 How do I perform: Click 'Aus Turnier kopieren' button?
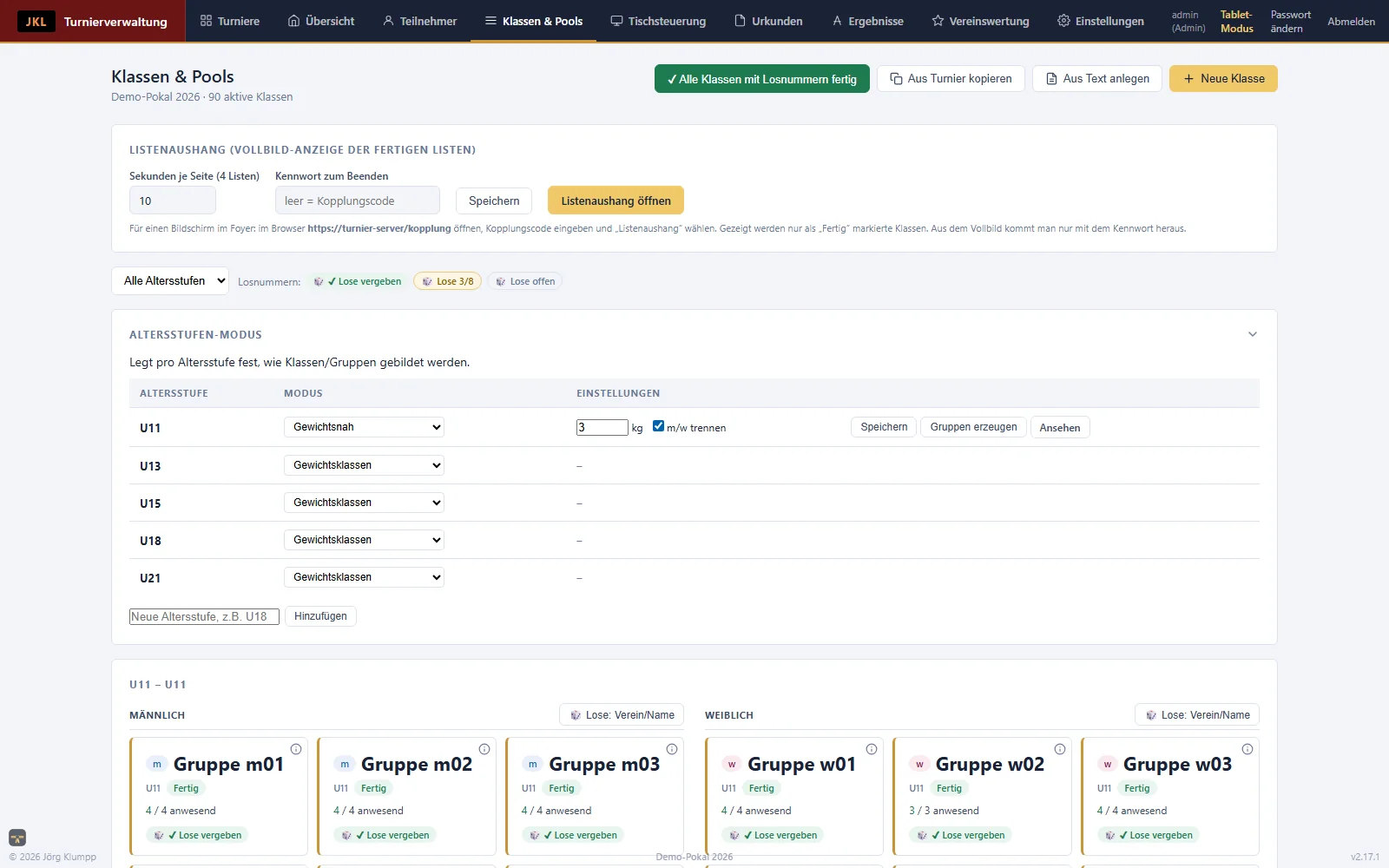coord(951,78)
